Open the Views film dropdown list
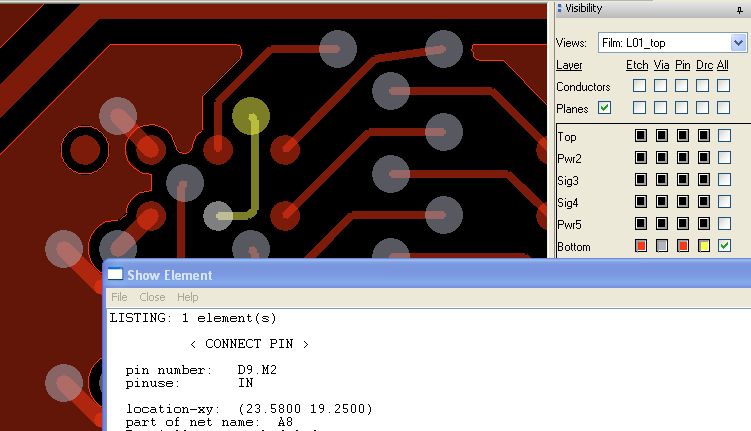751x431 pixels. 738,43
